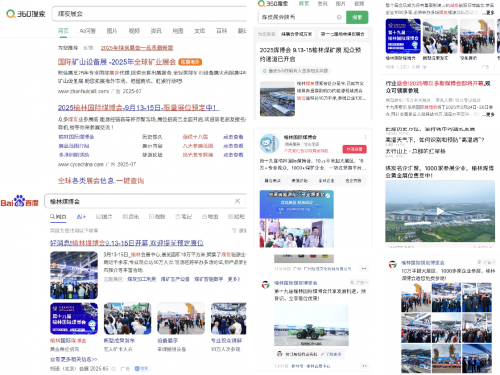Switch to the AI问答 tab in 360 search
Screen dimensions: 500x375
point(87,31)
